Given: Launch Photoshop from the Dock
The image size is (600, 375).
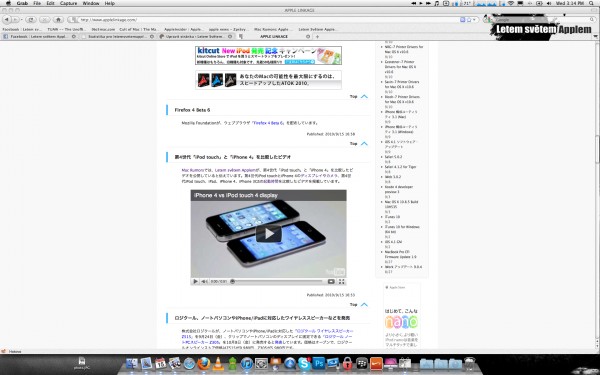Looking at the screenshot, I should tap(319, 363).
